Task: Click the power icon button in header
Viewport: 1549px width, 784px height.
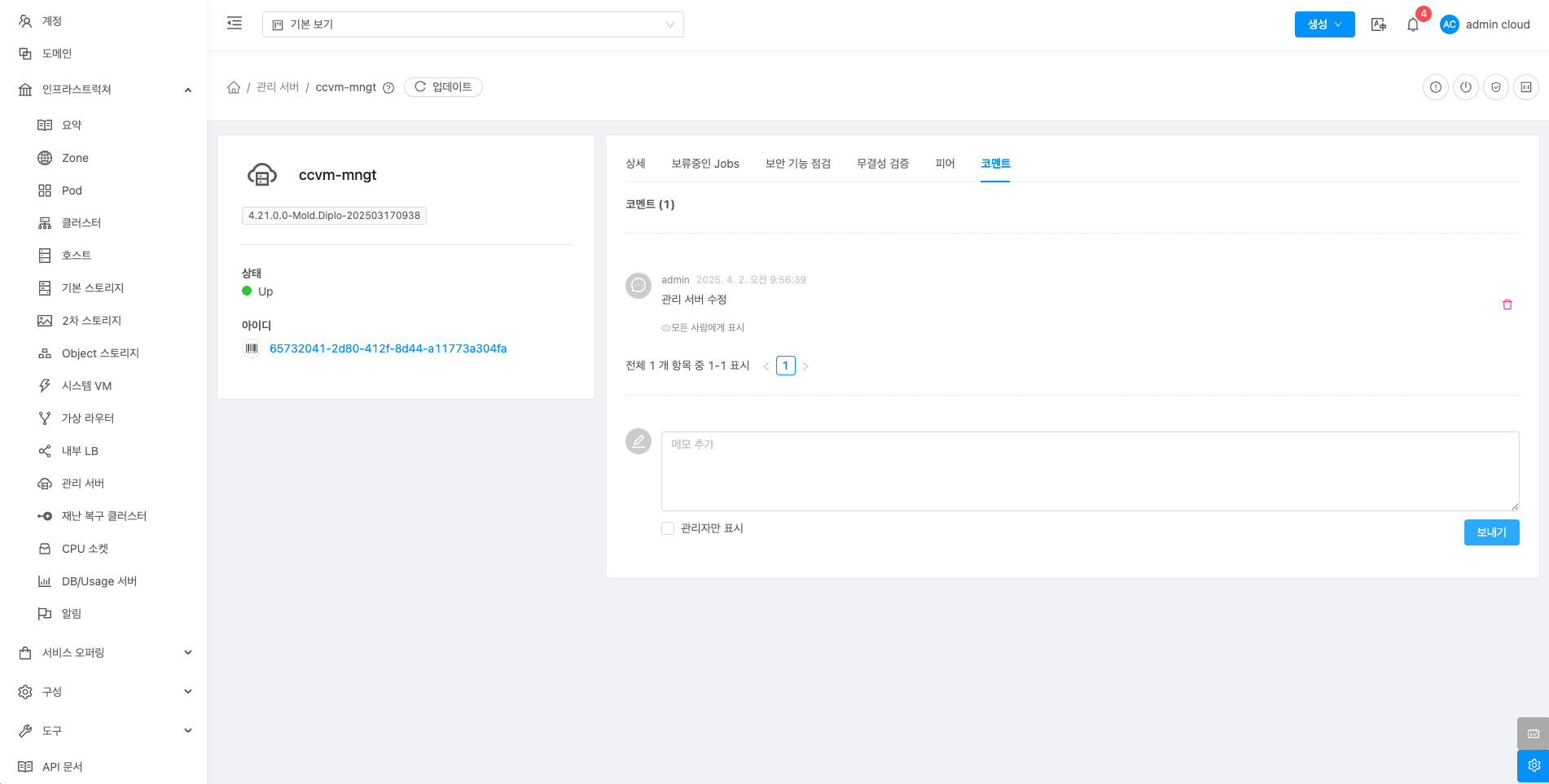Action: (x=1465, y=87)
